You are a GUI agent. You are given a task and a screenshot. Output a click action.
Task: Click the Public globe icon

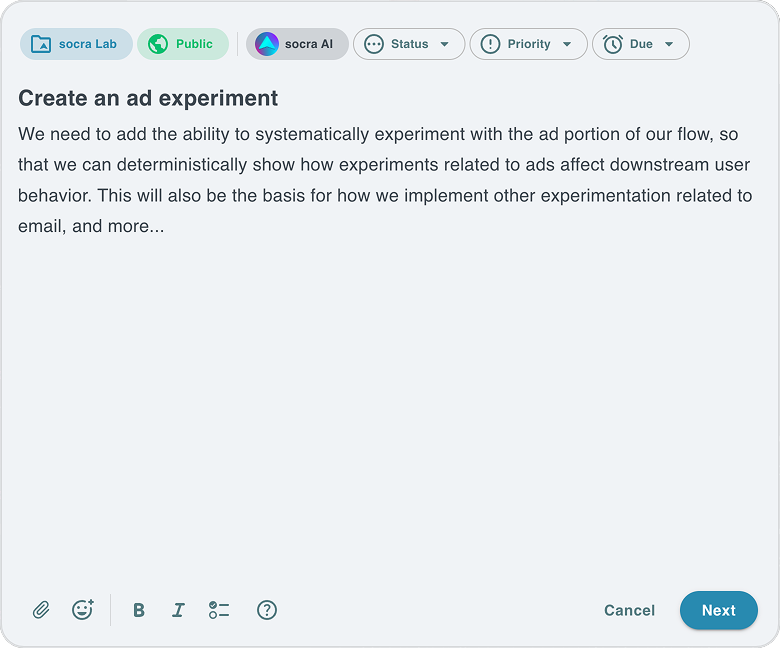click(x=158, y=44)
